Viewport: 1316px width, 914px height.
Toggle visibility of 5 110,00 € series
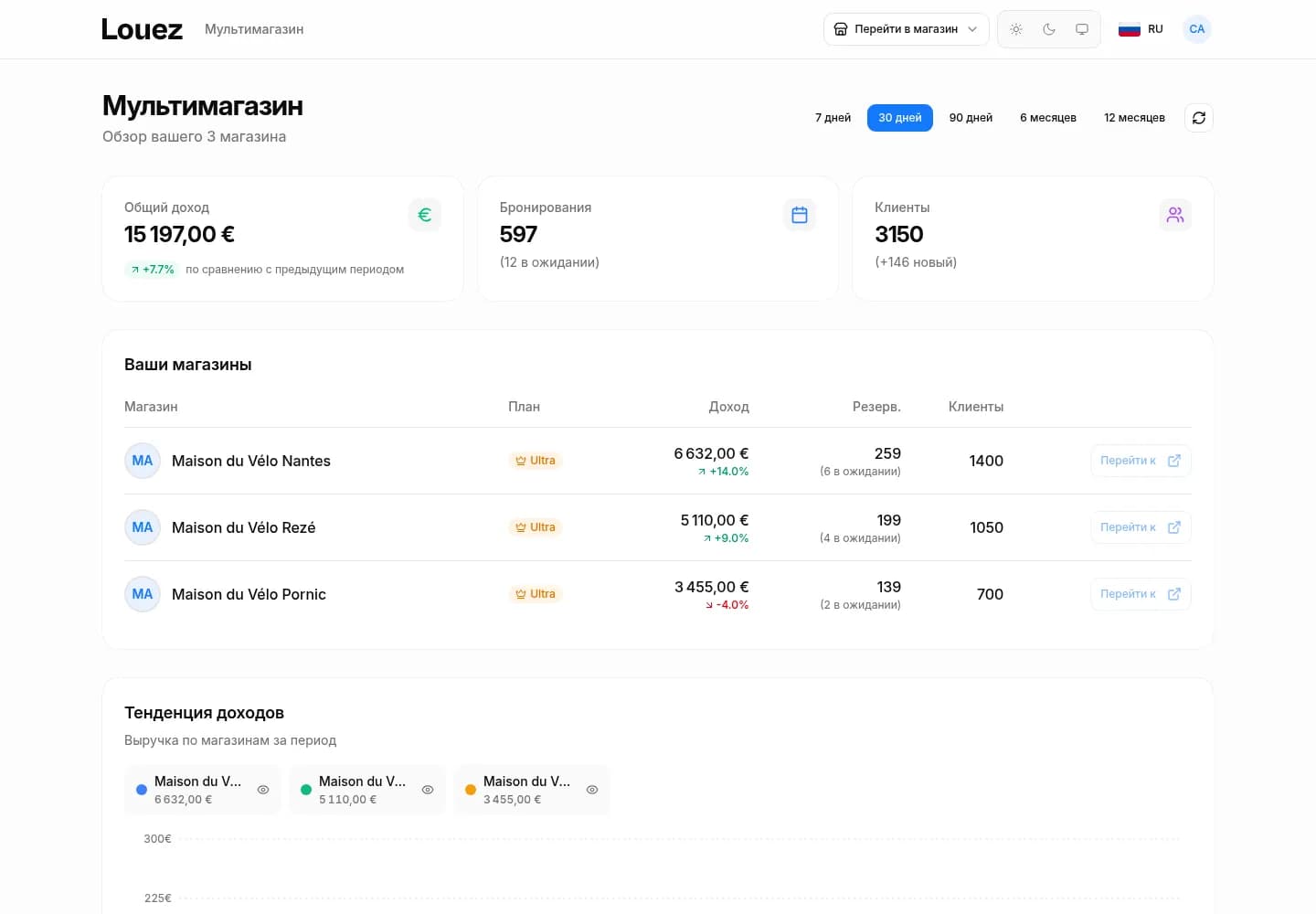click(428, 790)
